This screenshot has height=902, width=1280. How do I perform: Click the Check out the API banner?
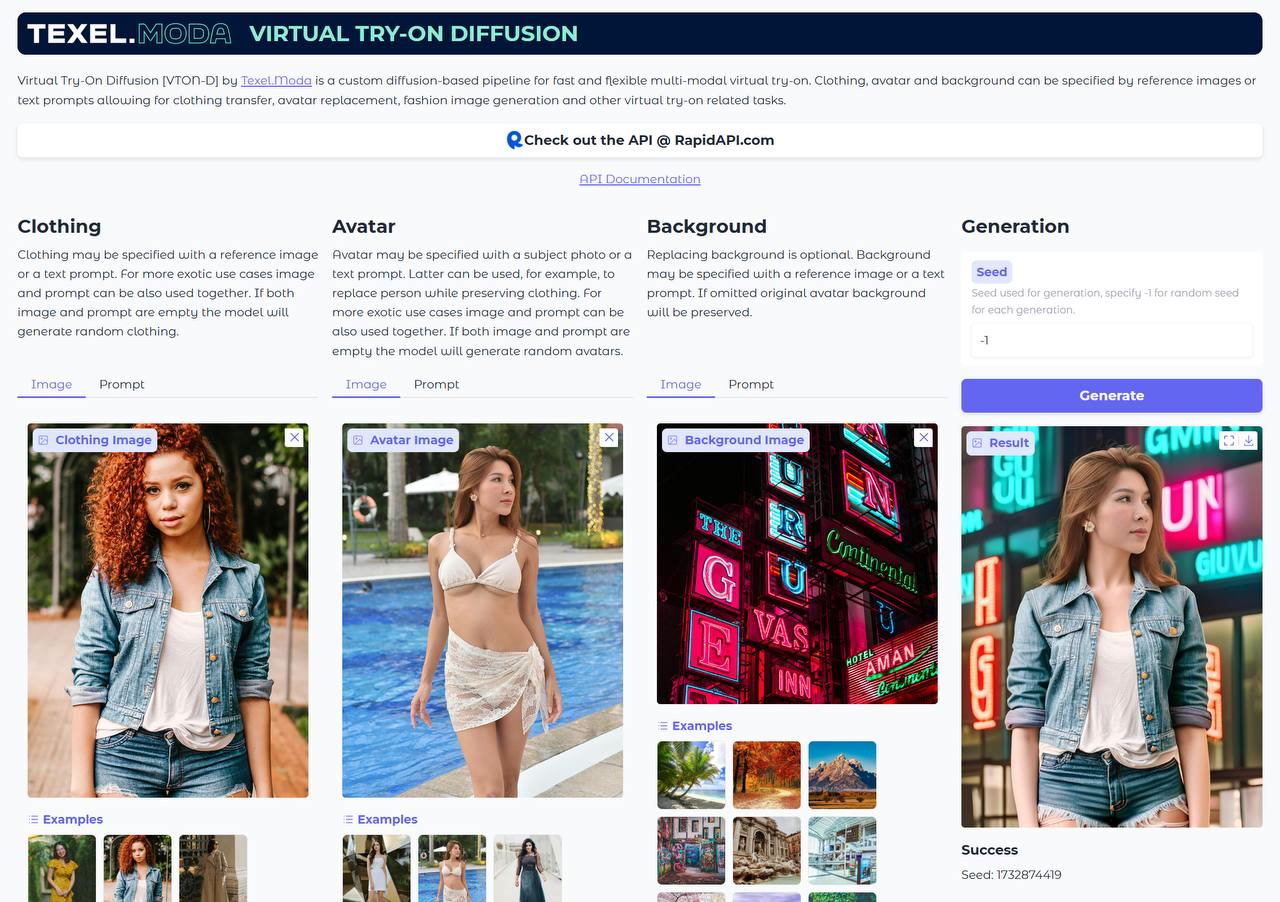click(x=640, y=140)
